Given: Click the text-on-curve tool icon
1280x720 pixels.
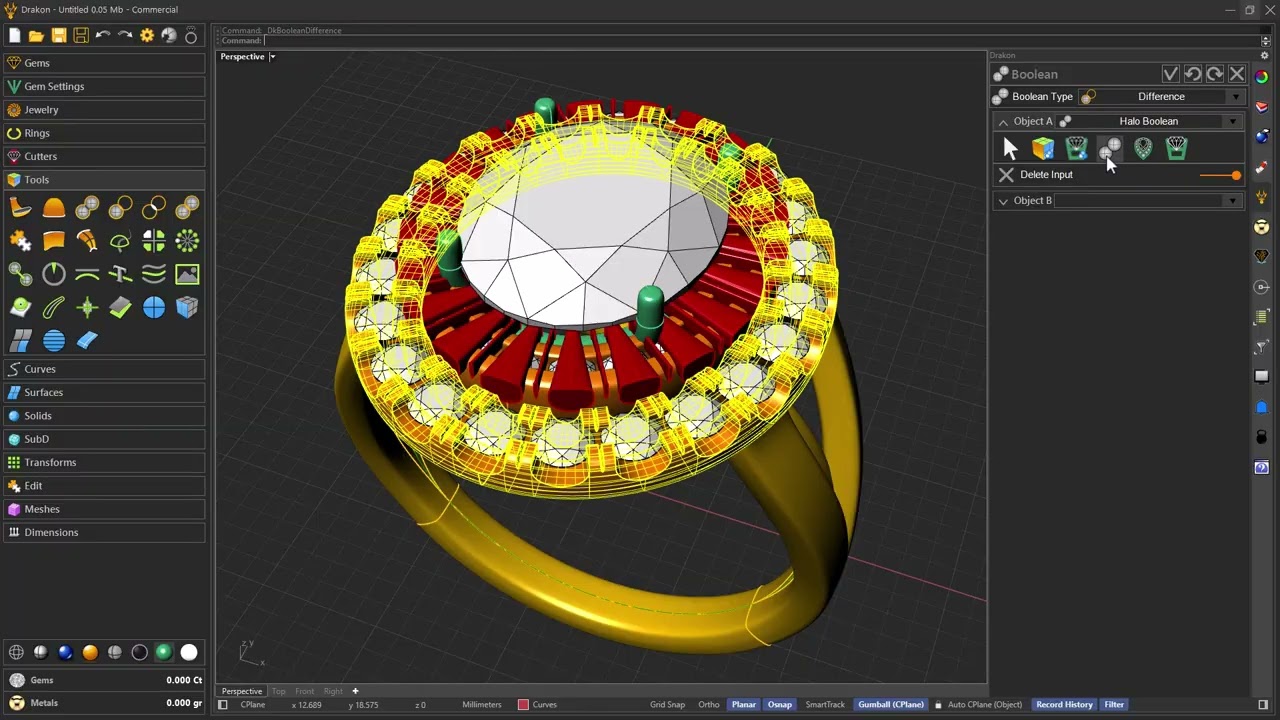Looking at the screenshot, I should 120,274.
